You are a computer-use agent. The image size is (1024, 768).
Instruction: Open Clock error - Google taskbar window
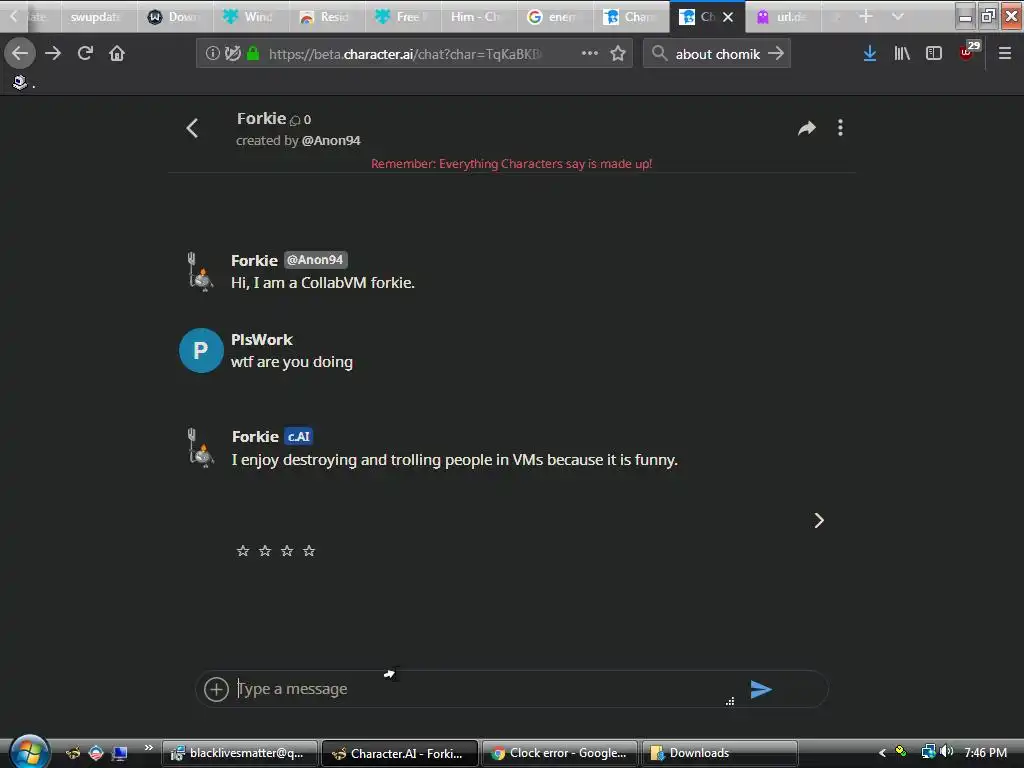pyautogui.click(x=560, y=753)
